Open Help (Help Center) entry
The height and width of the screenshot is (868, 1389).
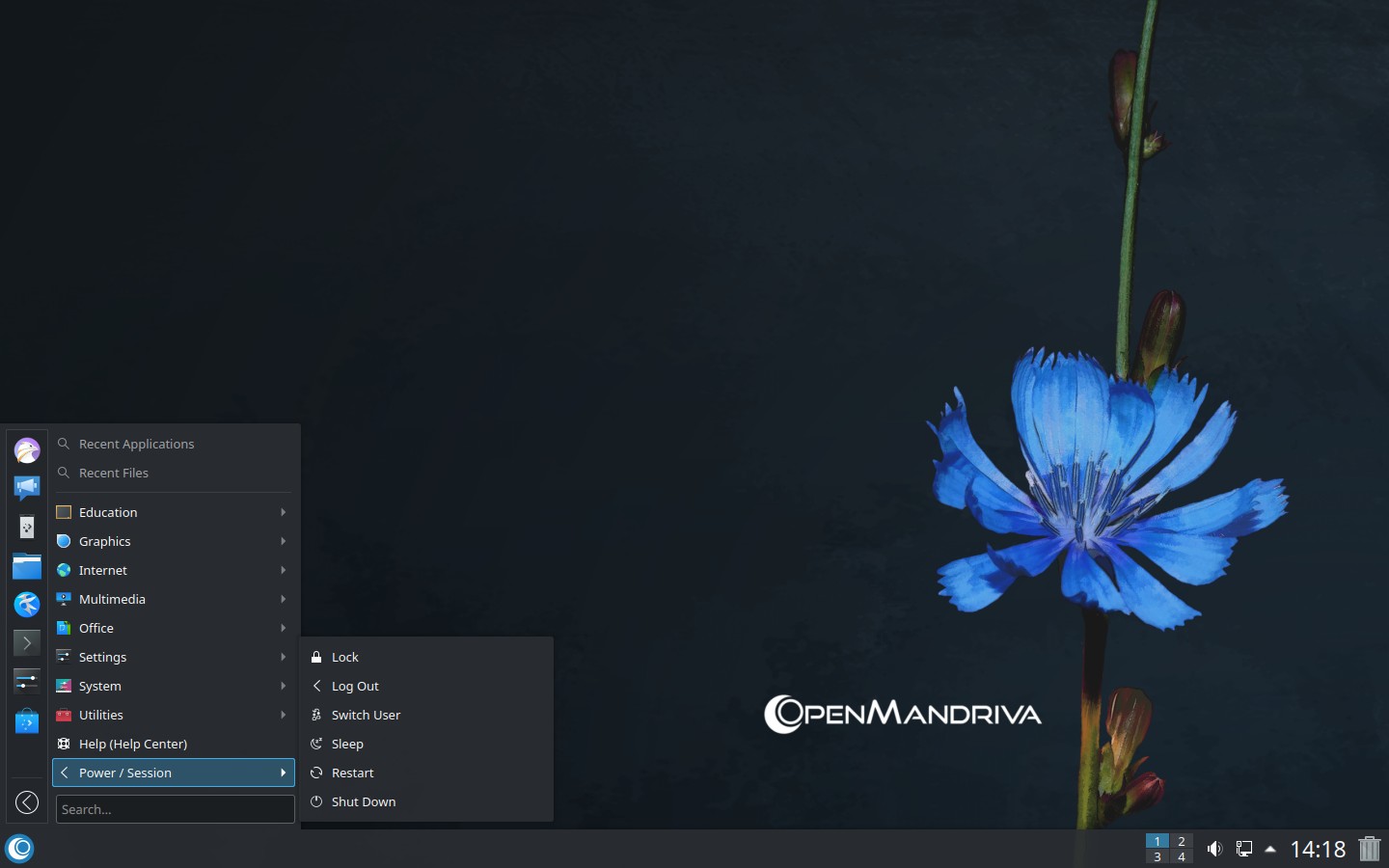pos(133,744)
